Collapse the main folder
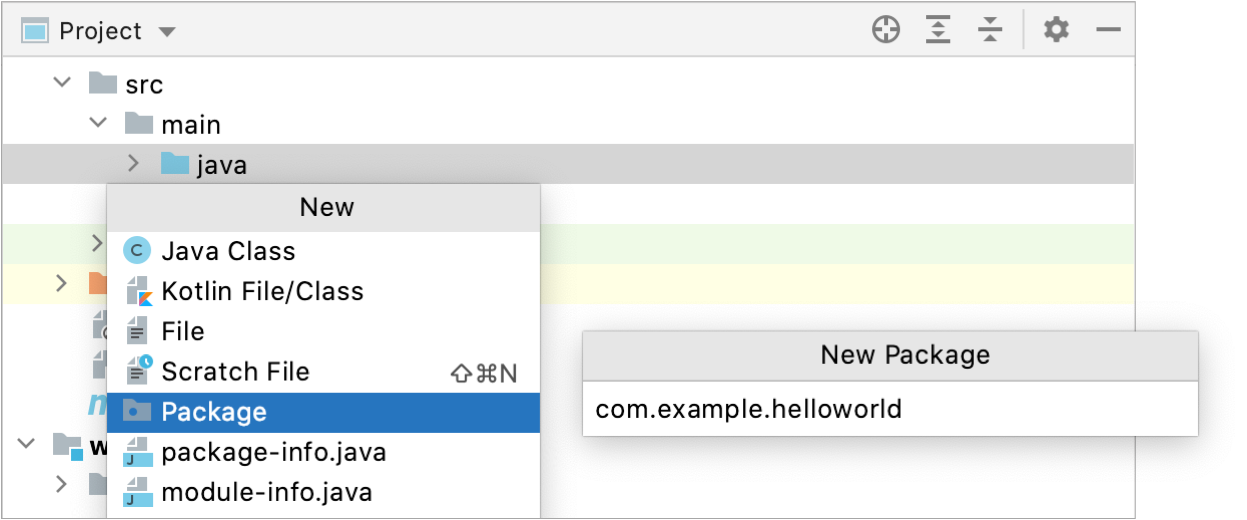 point(98,123)
